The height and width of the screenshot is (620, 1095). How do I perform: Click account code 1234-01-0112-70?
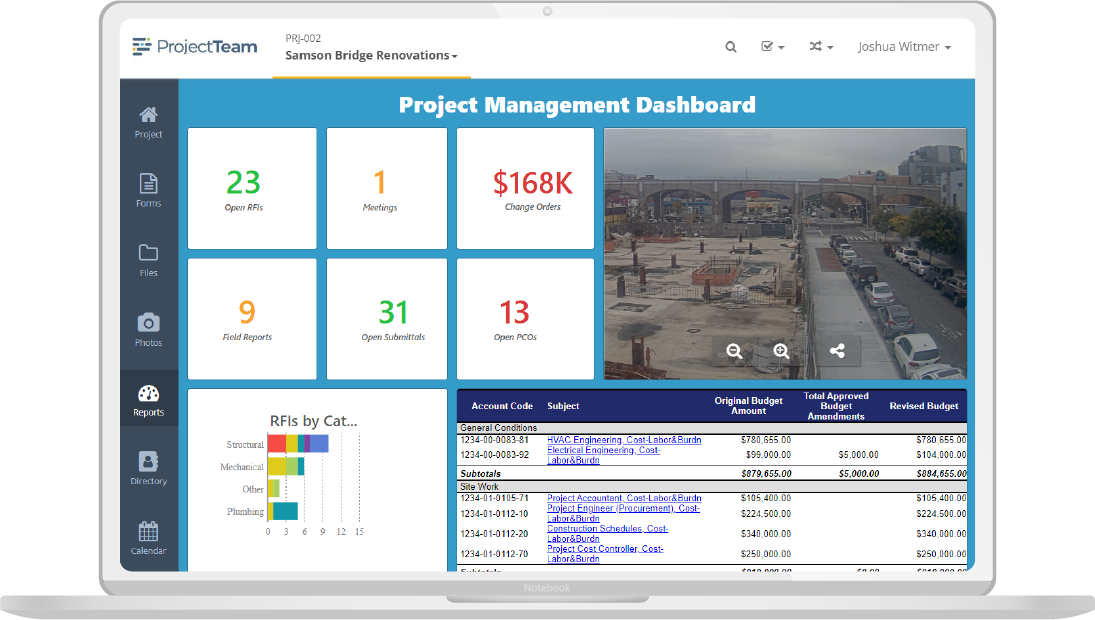(494, 554)
